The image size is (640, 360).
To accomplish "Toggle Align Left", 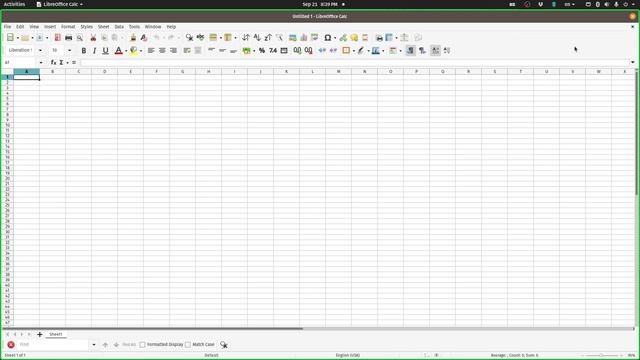I will coord(151,51).
